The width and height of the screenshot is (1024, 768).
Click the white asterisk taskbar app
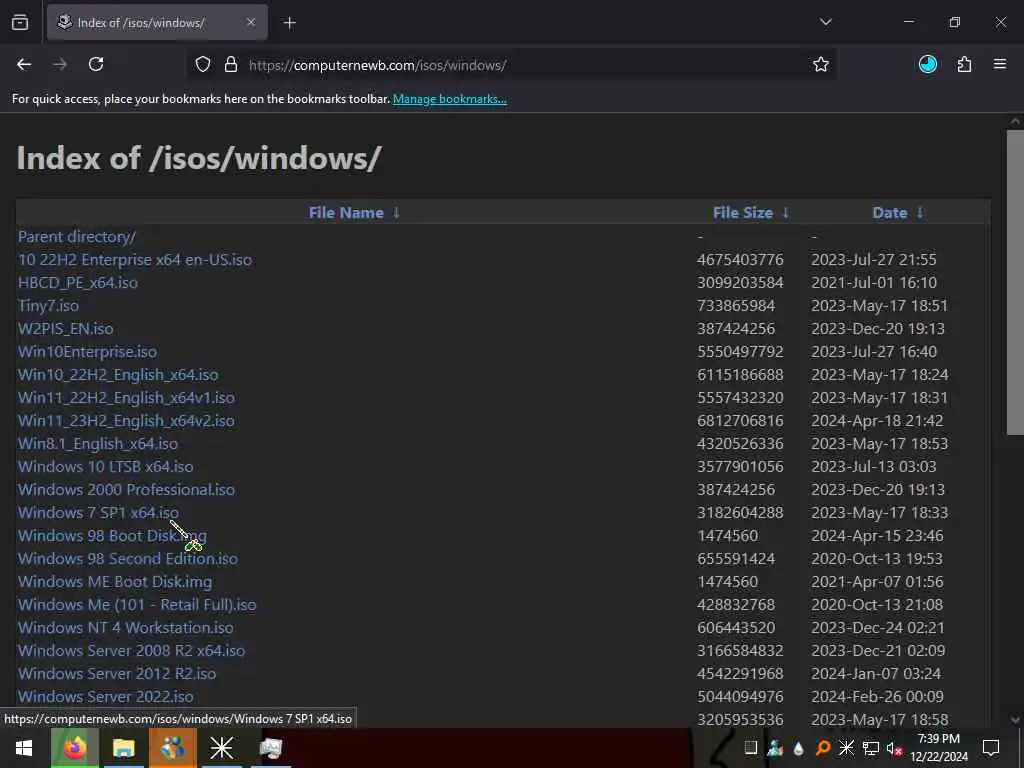221,748
